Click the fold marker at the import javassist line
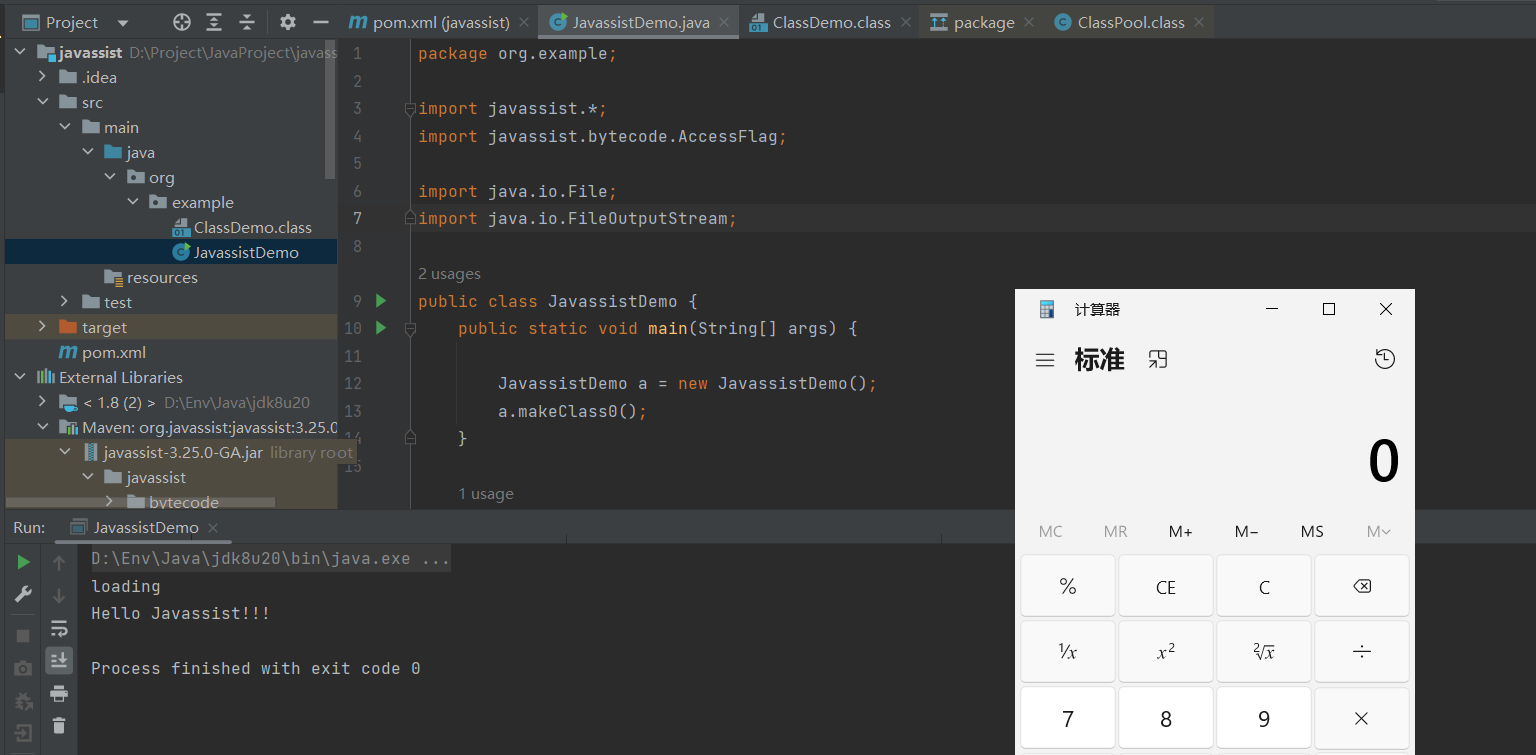The height and width of the screenshot is (755, 1536). (x=409, y=108)
